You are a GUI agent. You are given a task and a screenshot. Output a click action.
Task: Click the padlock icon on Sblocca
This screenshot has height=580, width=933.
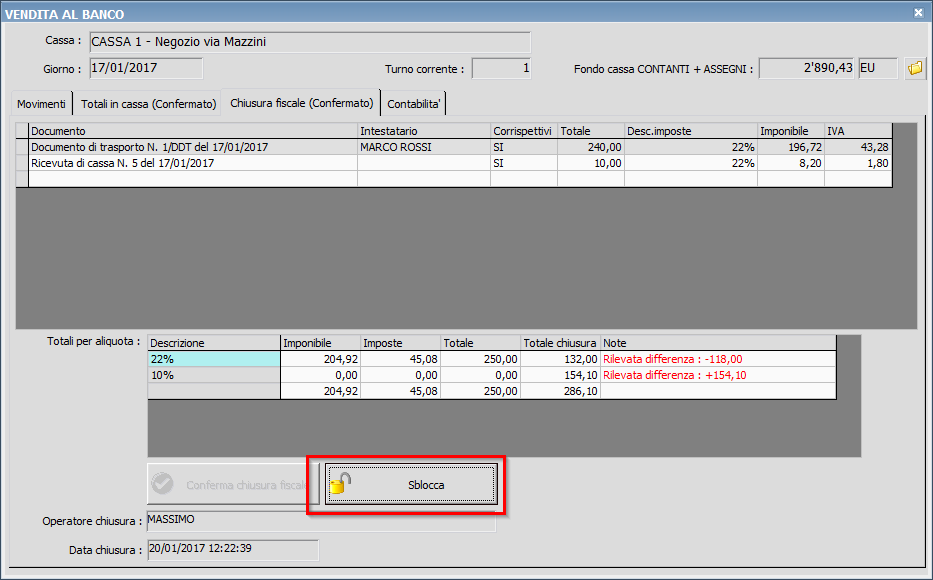pyautogui.click(x=340, y=483)
